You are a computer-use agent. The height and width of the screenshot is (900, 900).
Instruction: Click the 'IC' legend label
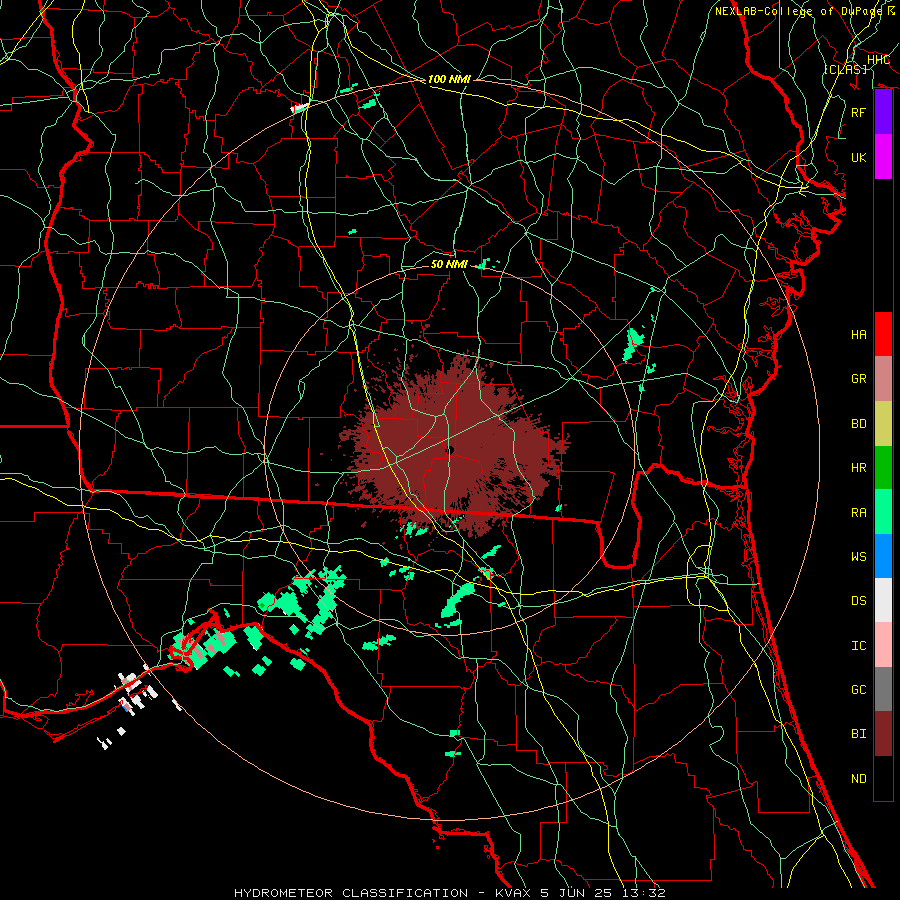coord(858,646)
